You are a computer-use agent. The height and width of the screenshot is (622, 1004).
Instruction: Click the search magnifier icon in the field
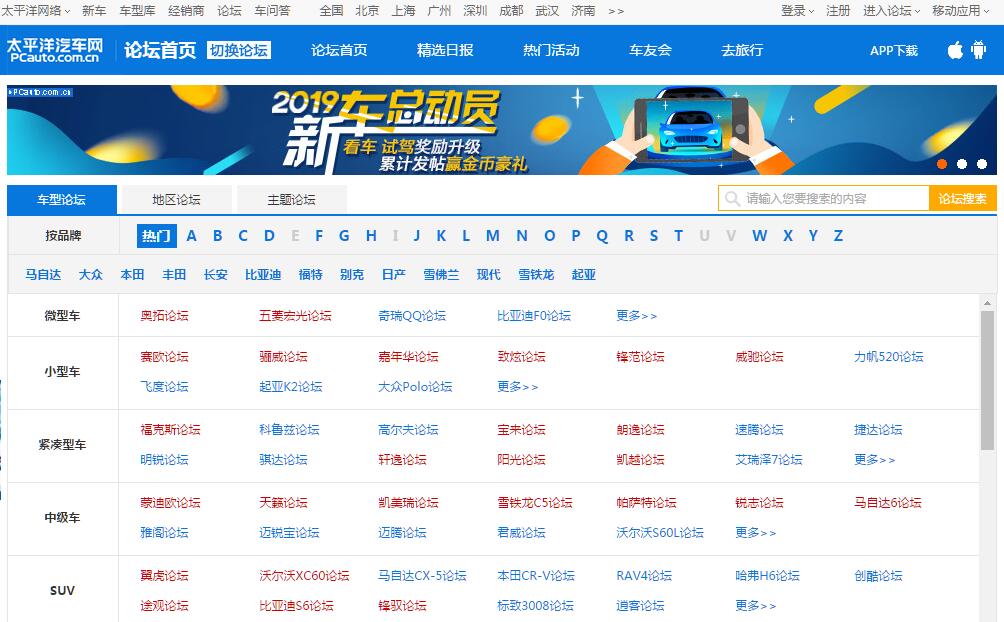pos(731,199)
